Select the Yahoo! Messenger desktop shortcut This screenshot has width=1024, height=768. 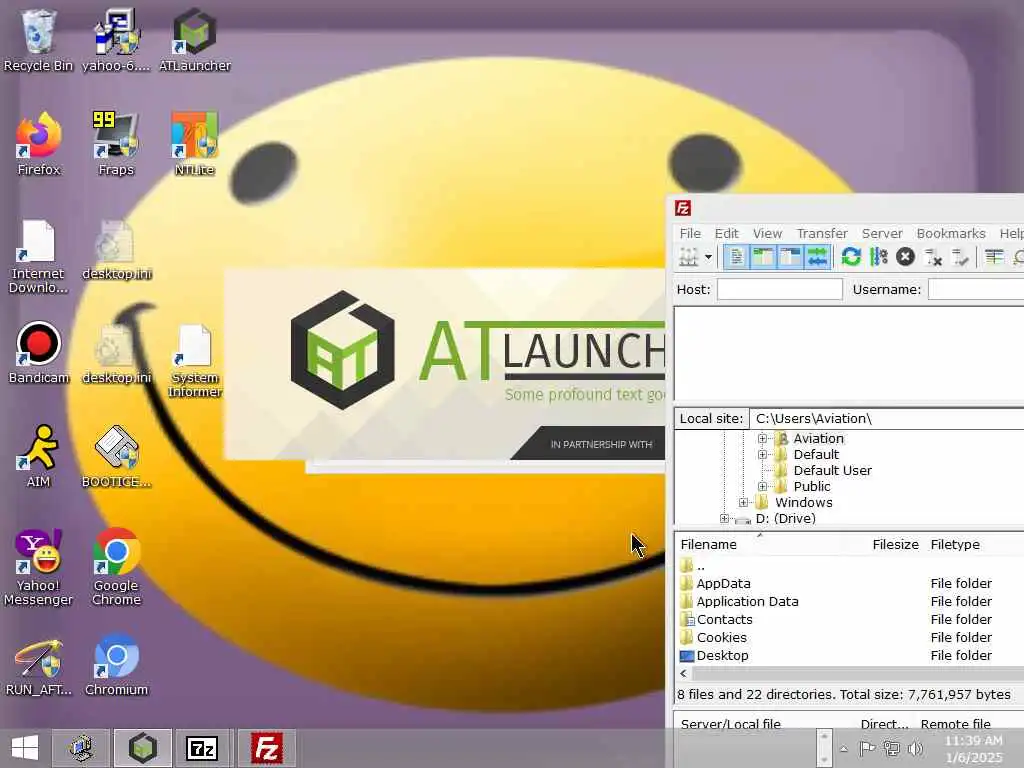coord(39,567)
